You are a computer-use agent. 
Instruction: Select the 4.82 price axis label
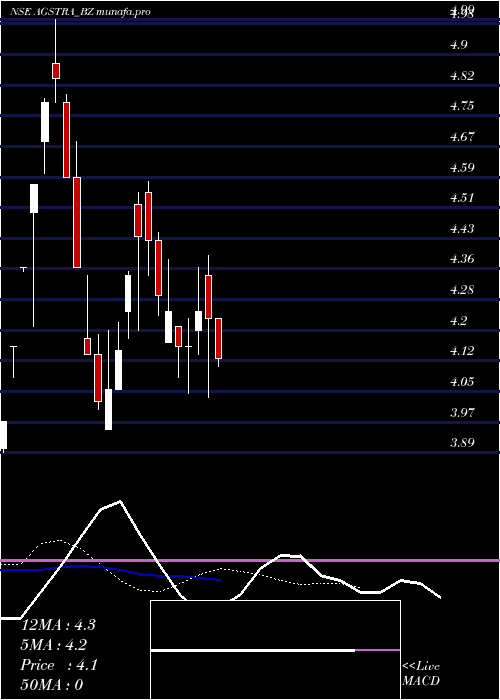[x=462, y=75]
